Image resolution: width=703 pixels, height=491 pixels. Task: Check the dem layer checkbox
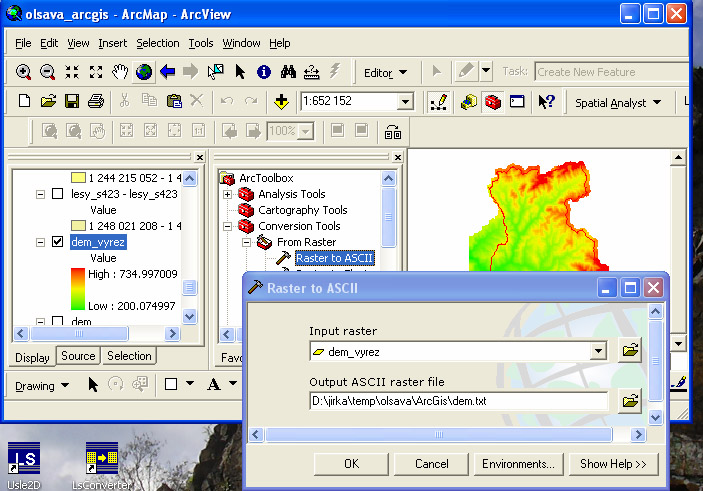[x=57, y=321]
